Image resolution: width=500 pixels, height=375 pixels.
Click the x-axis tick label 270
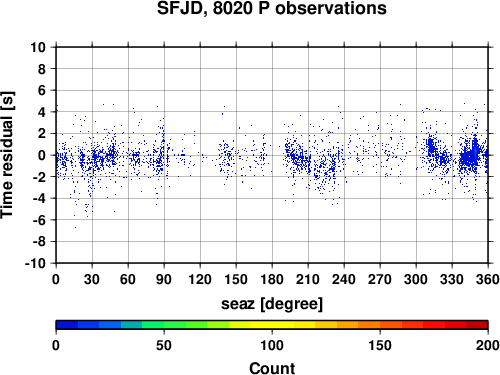point(380,279)
